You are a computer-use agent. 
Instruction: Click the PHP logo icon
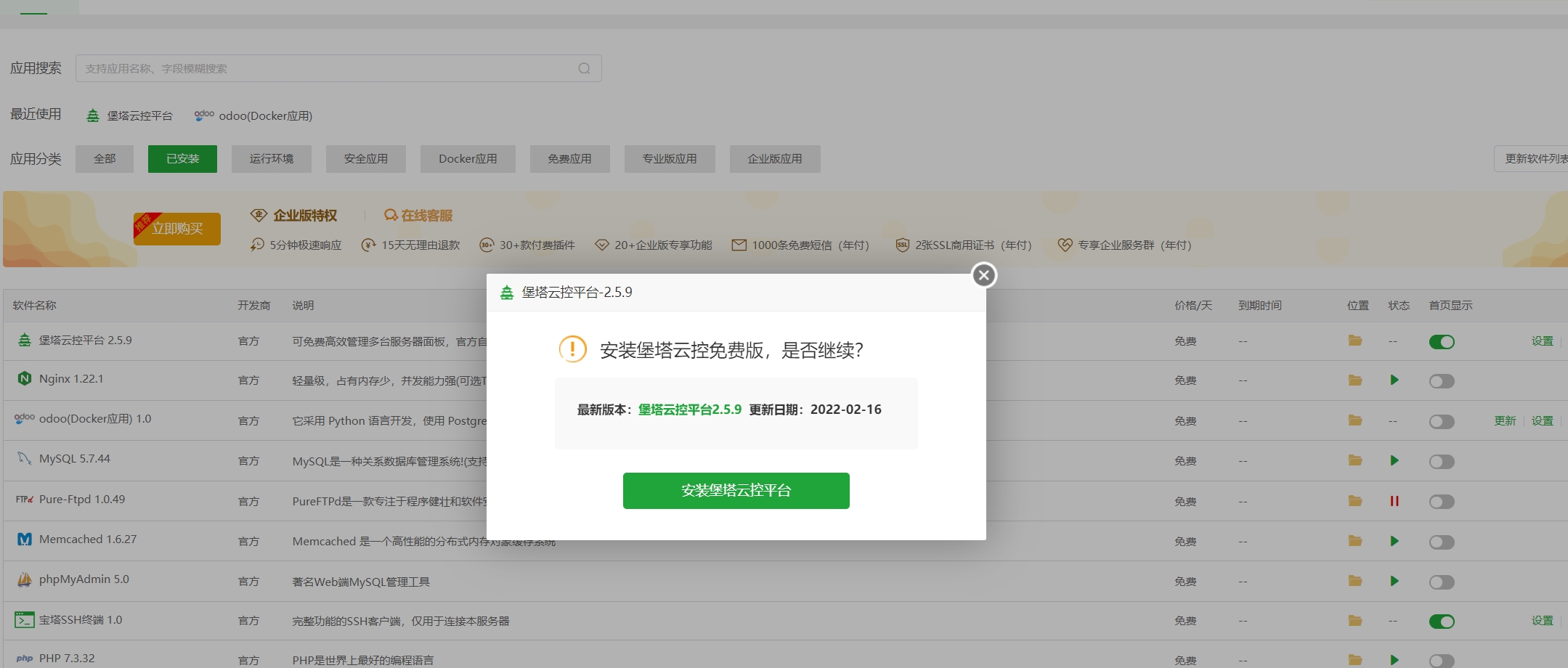click(x=24, y=659)
